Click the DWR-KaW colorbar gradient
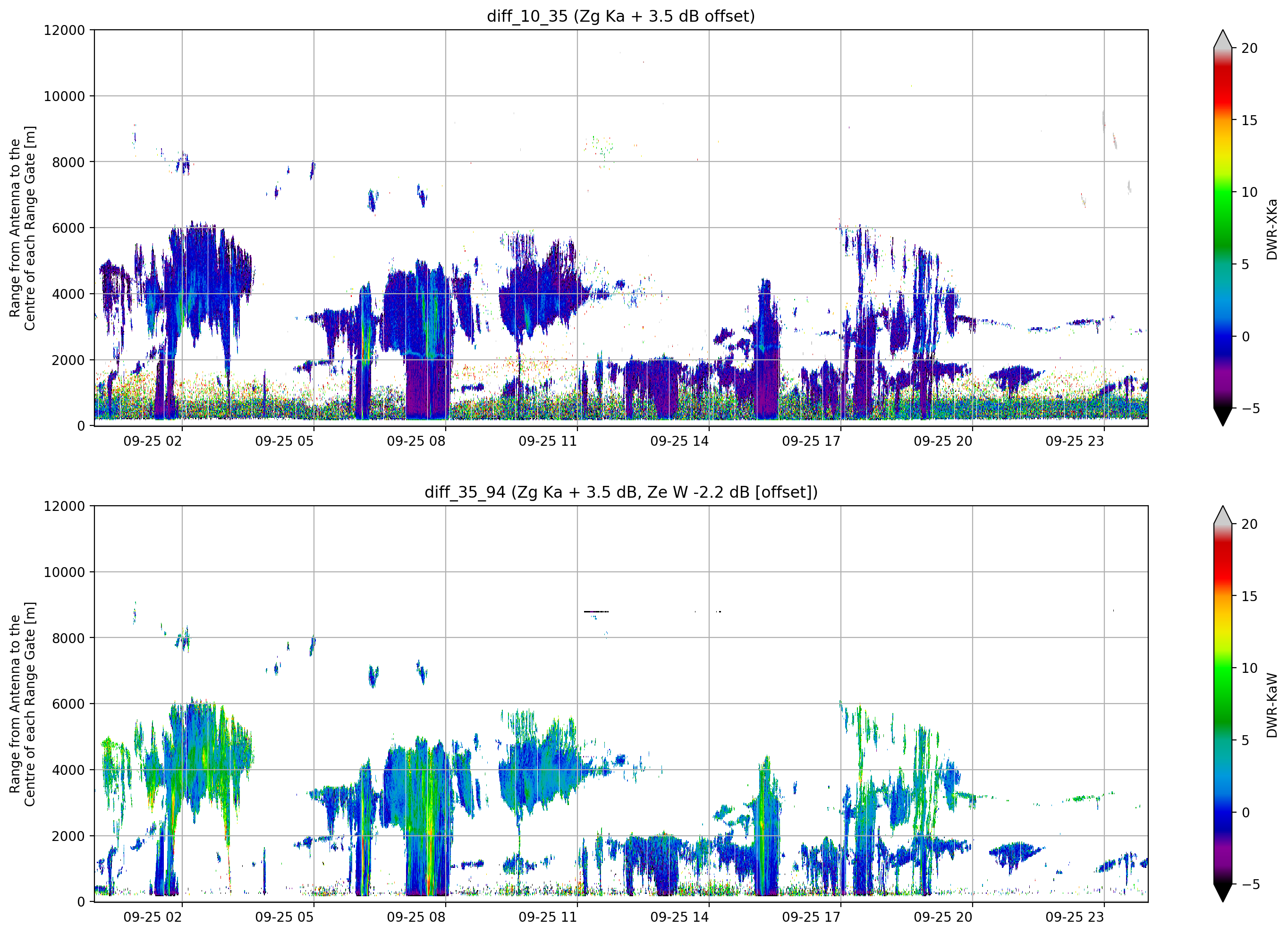This screenshot has height=934, width=1288. pyautogui.click(x=1223, y=704)
